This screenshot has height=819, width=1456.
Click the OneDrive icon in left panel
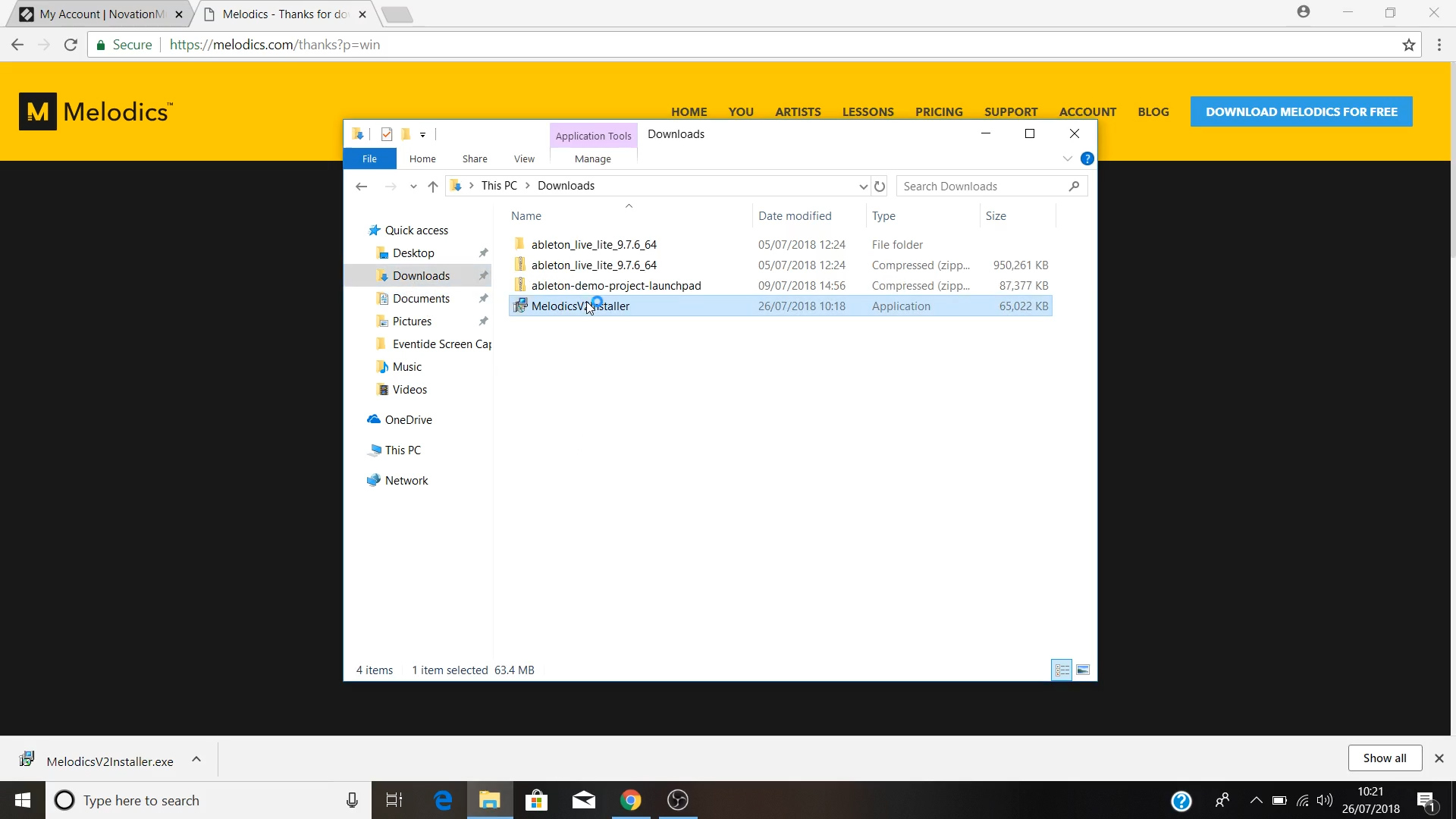click(x=408, y=419)
